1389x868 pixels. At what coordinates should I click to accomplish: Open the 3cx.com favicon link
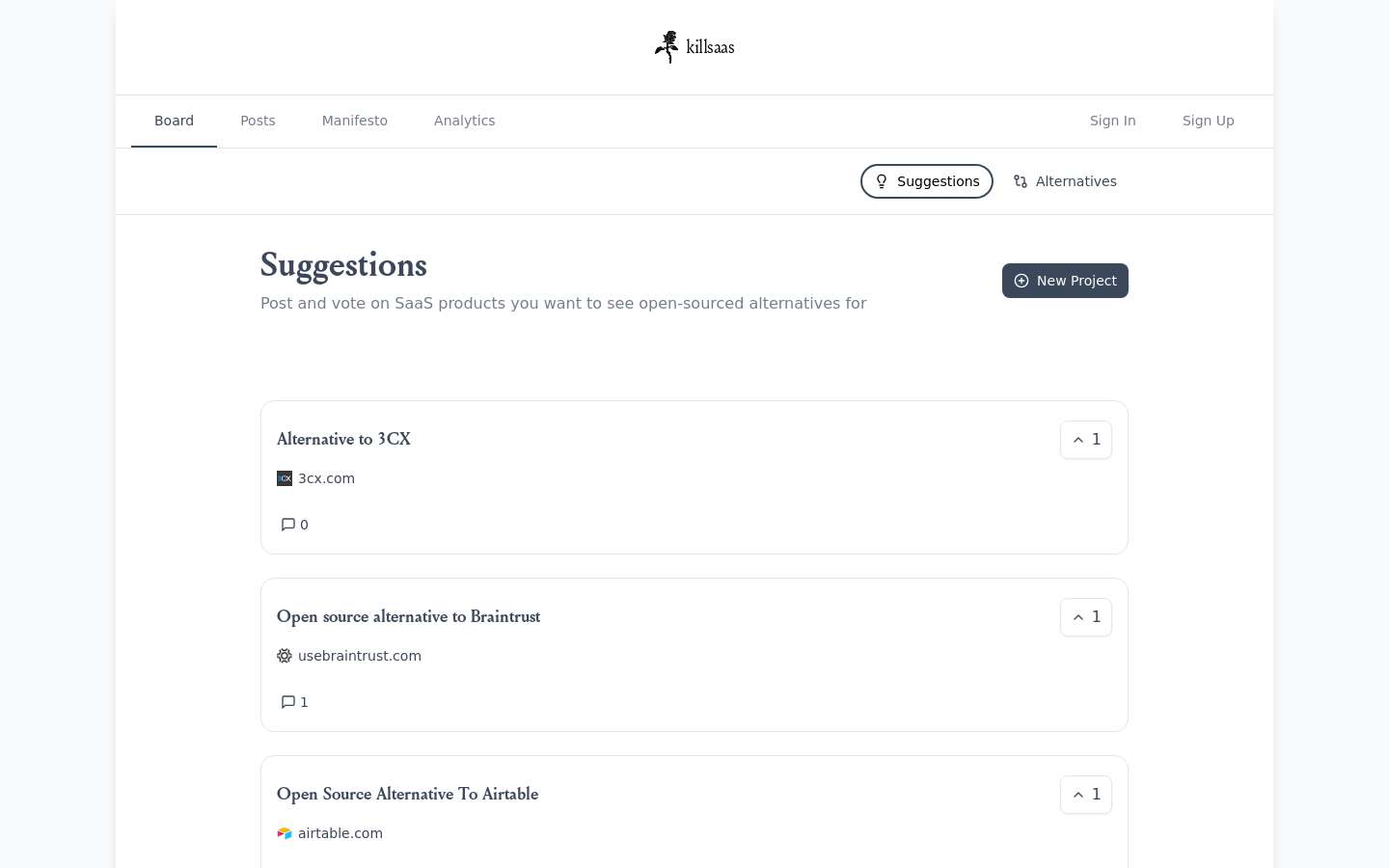pos(285,478)
